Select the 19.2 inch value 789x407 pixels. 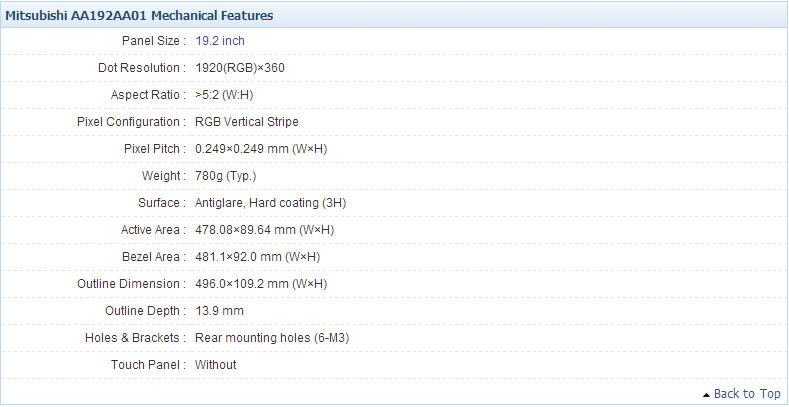220,41
